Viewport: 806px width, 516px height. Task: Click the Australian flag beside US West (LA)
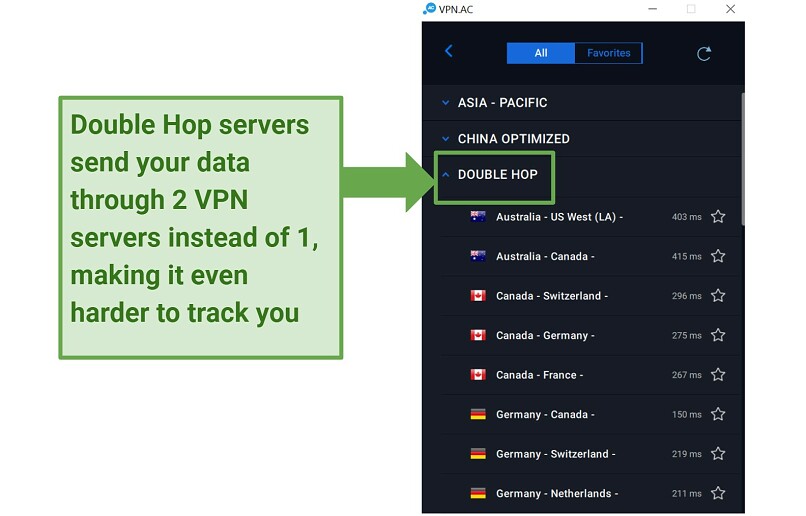click(x=478, y=217)
